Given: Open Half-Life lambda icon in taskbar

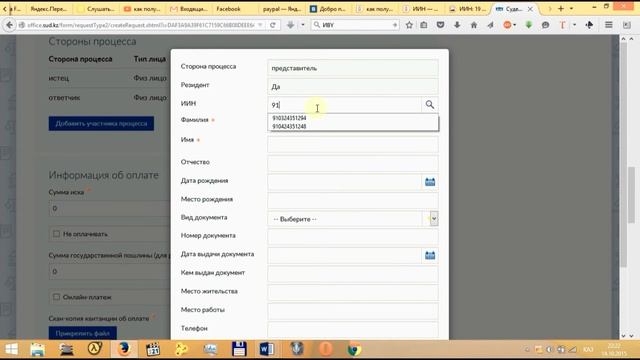Looking at the screenshot, I should [x=95, y=349].
